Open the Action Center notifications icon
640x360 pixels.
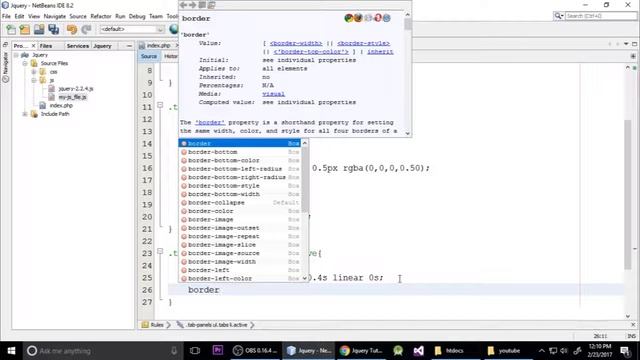click(625, 351)
